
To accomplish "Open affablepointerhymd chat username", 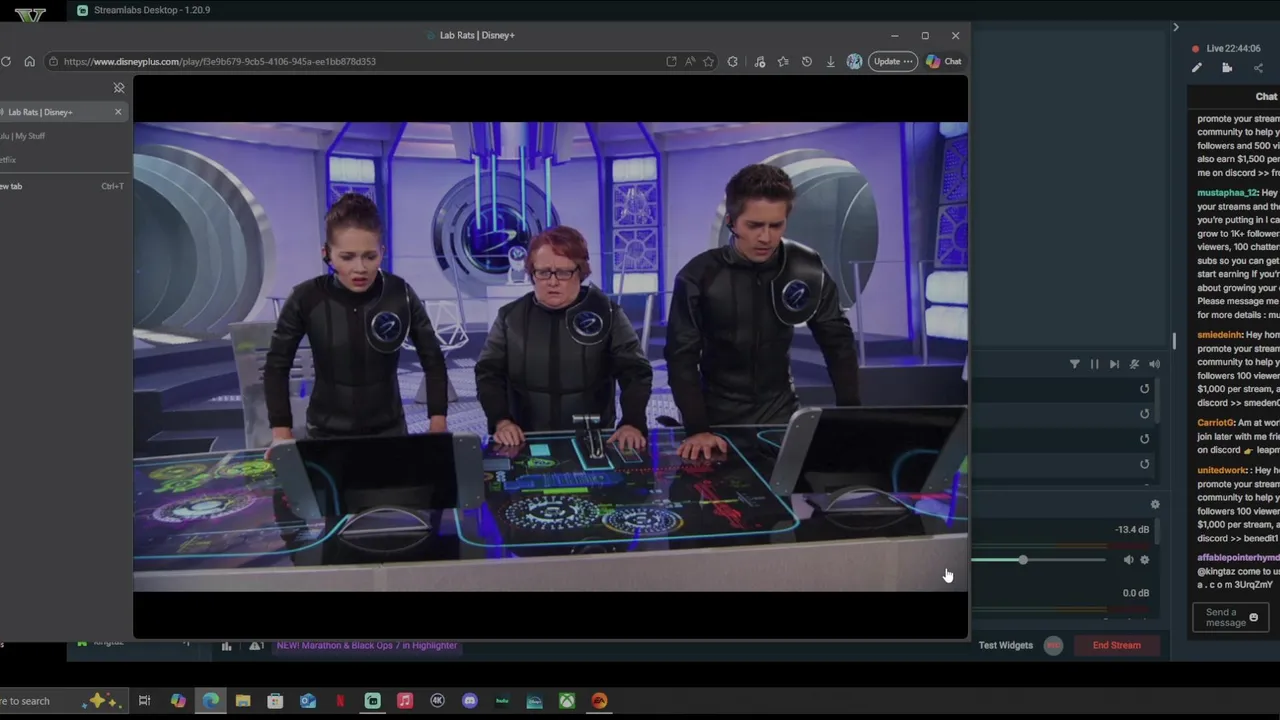I will [x=1238, y=558].
